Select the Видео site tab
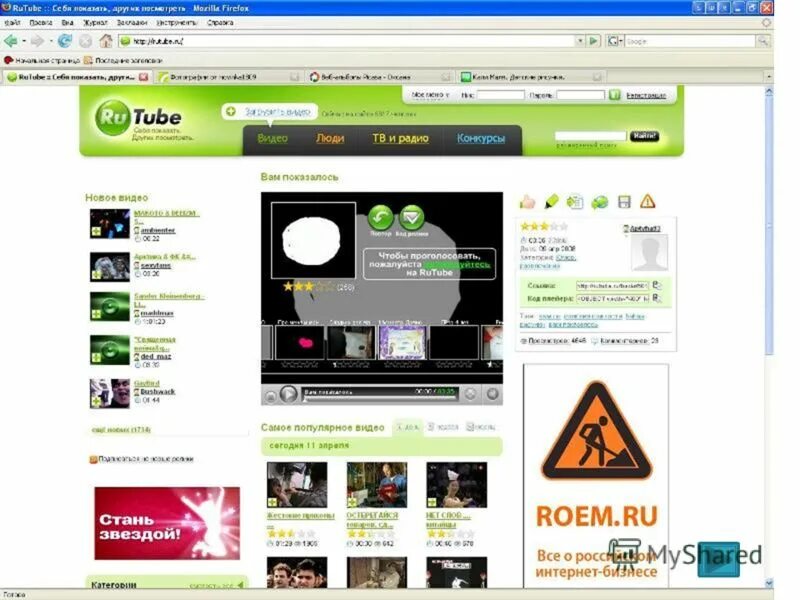 click(272, 138)
